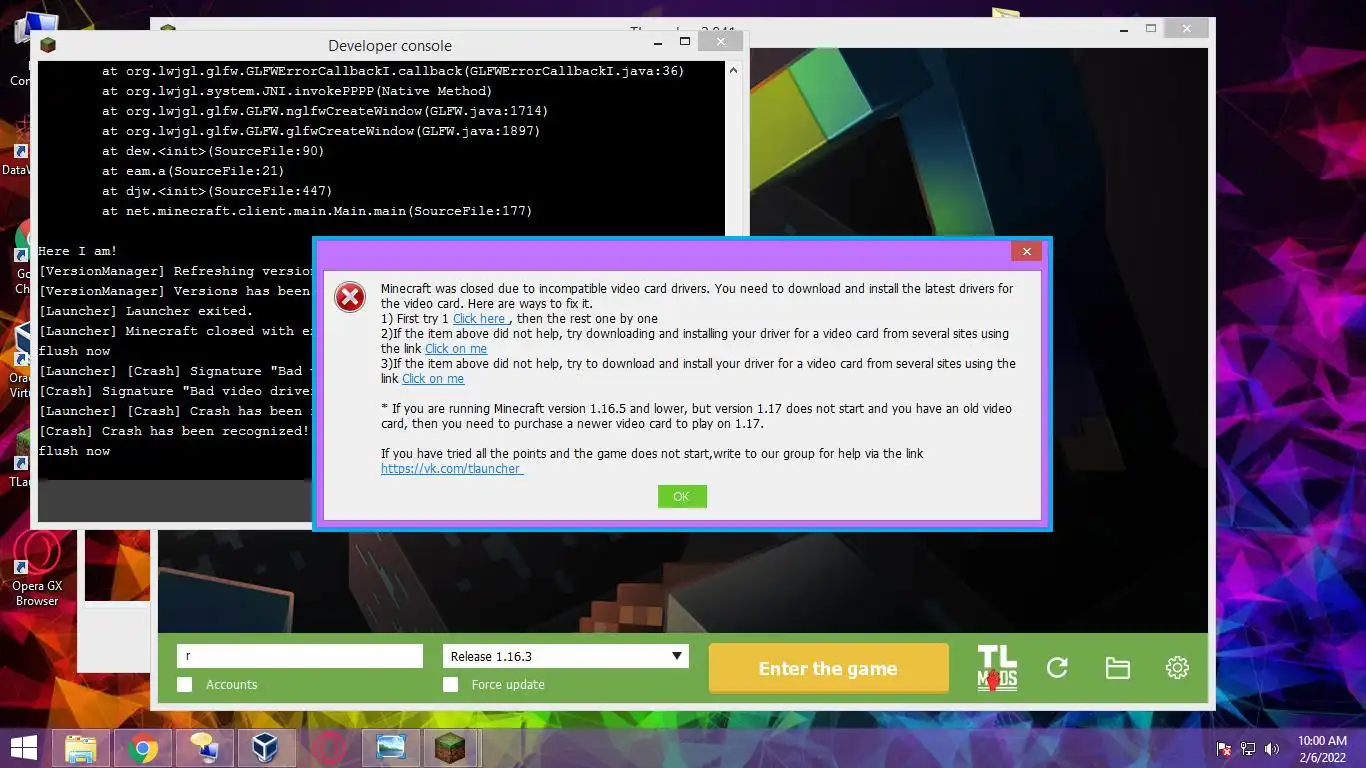
Task: Open step 2 'Click on me' link
Action: click(x=456, y=349)
